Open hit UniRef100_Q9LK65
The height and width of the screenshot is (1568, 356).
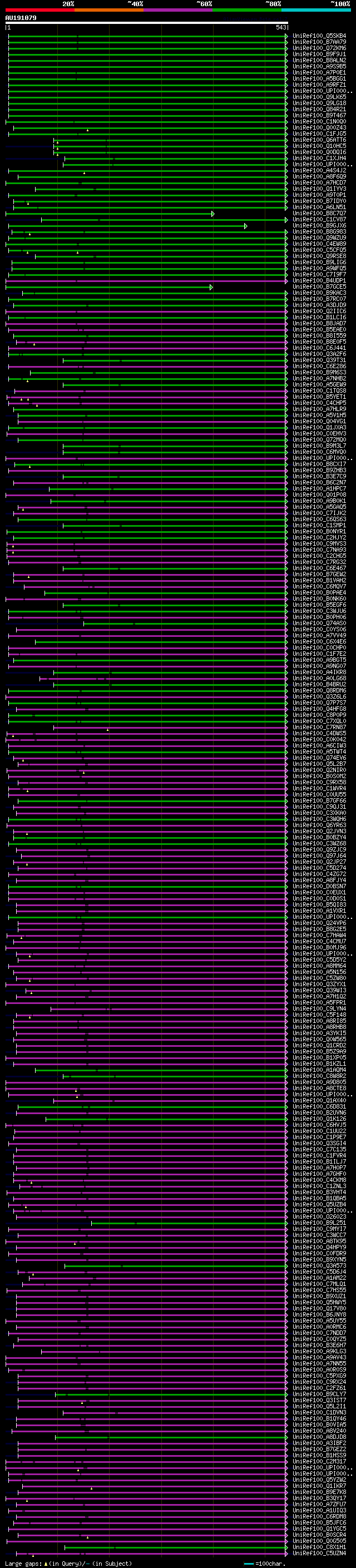[319, 97]
